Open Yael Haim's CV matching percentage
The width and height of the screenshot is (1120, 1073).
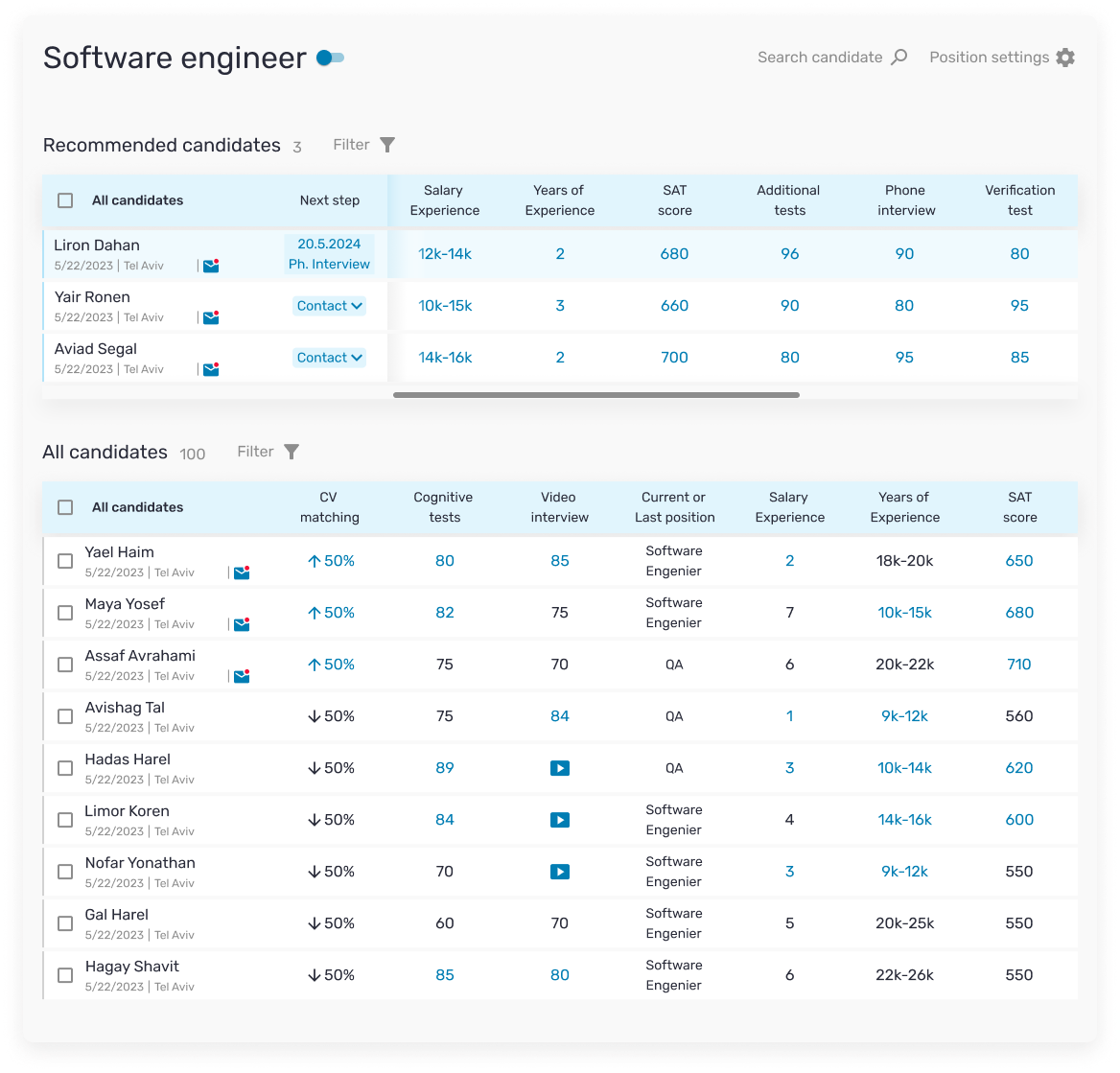tap(330, 560)
